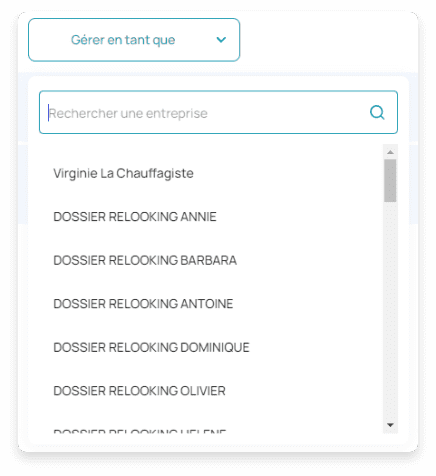This screenshot has height=476, width=436.
Task: Click the partially visible DOSSIER RELOOKING HELENE item
Action: (140, 431)
